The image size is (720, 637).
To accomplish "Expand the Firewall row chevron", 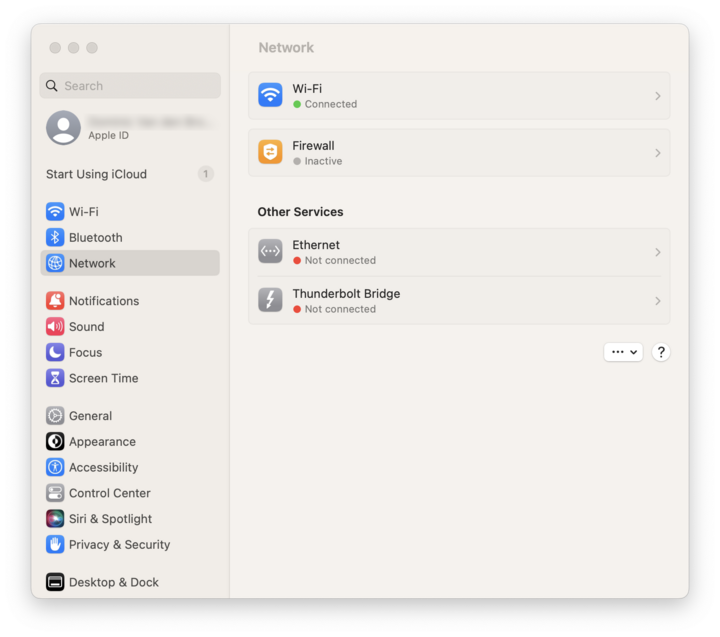I will (x=657, y=153).
